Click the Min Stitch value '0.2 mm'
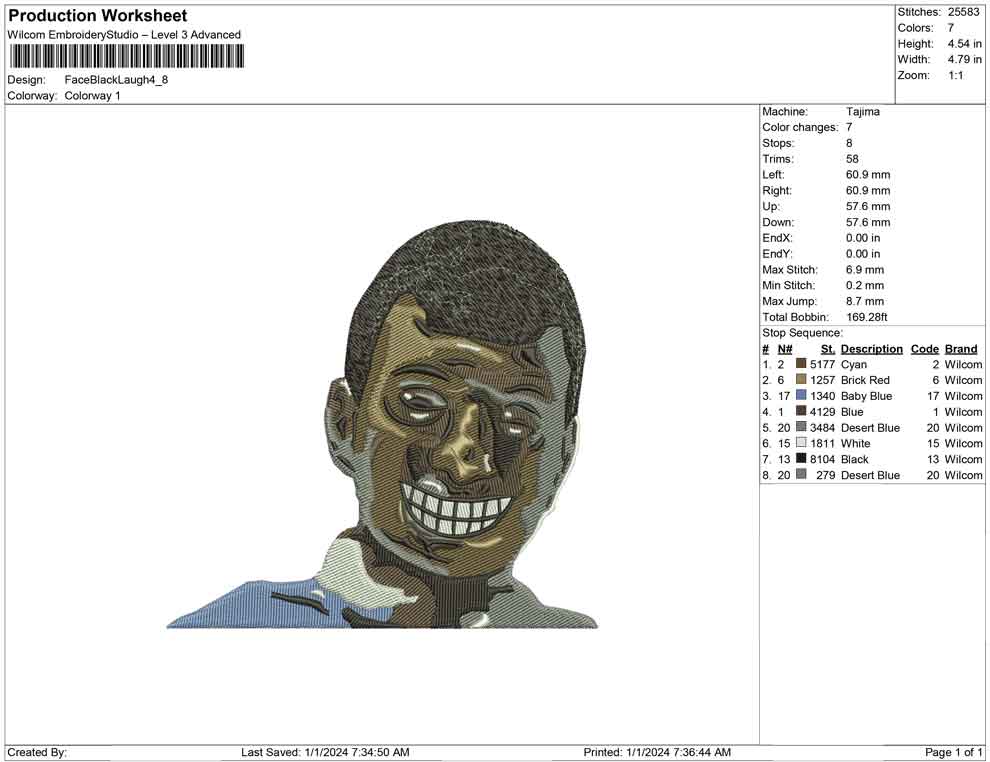This screenshot has width=990, height=762. [865, 285]
